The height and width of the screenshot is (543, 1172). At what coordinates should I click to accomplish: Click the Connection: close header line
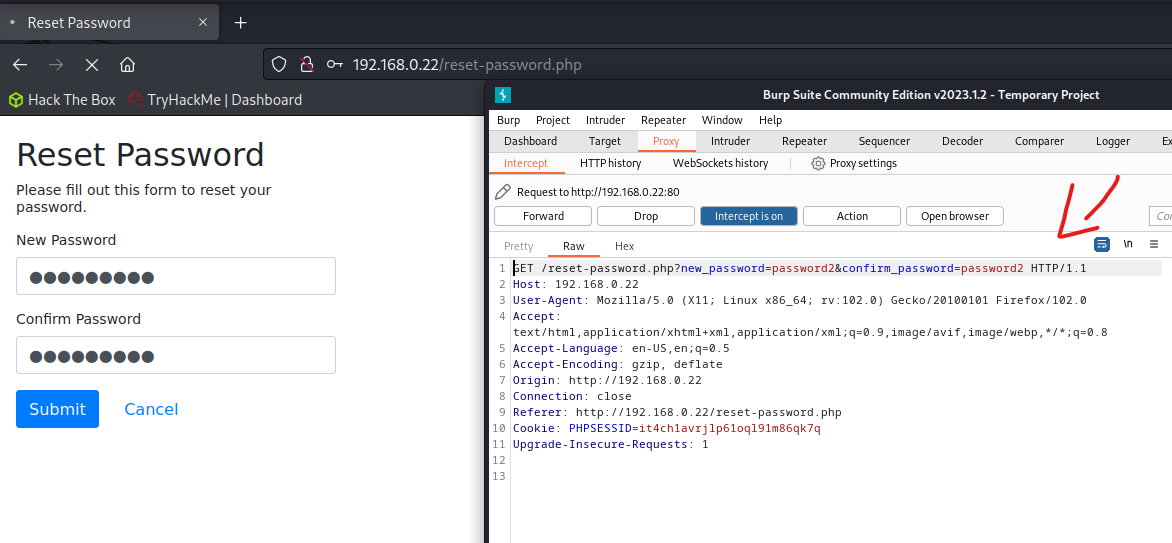[572, 396]
